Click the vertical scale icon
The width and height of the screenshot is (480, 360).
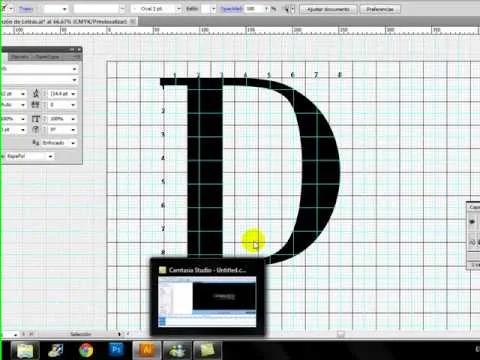point(36,119)
